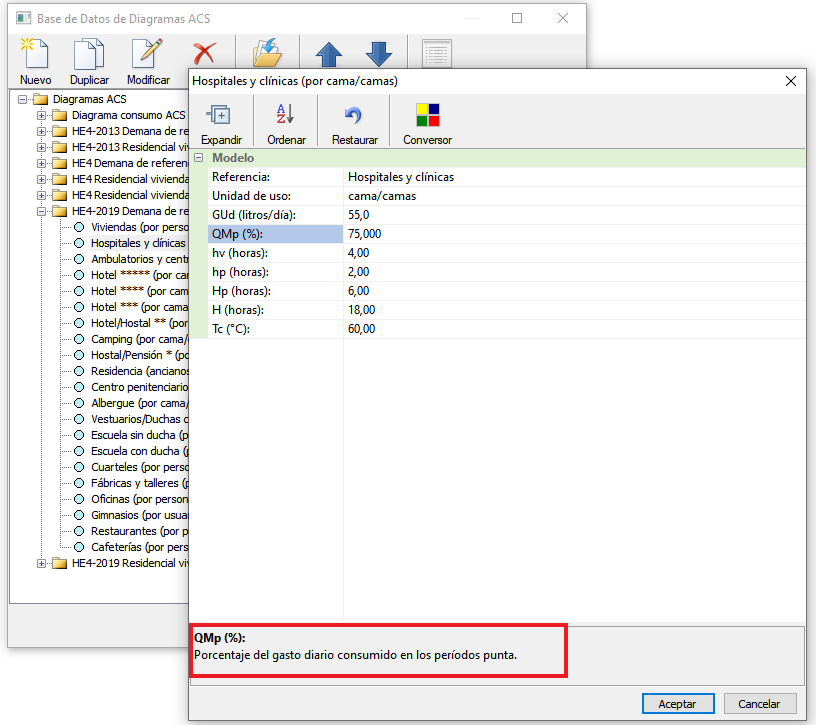Select Hotel/Hostal ** tree item
This screenshot has height=725, width=816.
click(139, 323)
